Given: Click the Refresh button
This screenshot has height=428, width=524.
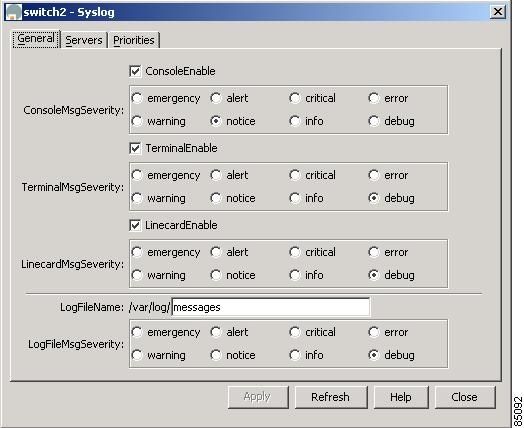Looking at the screenshot, I should coord(331,397).
